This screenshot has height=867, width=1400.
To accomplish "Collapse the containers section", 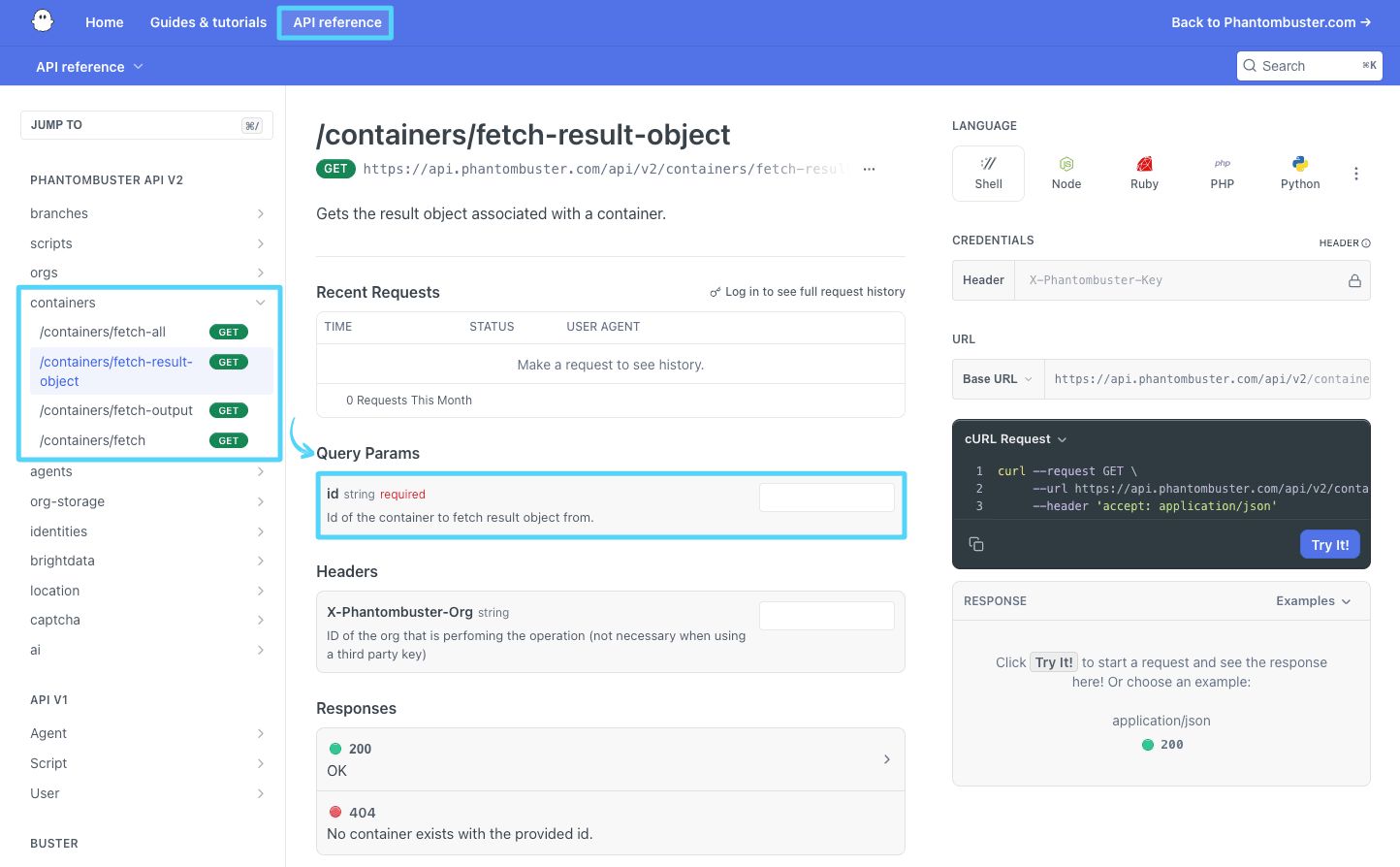I will click(261, 303).
